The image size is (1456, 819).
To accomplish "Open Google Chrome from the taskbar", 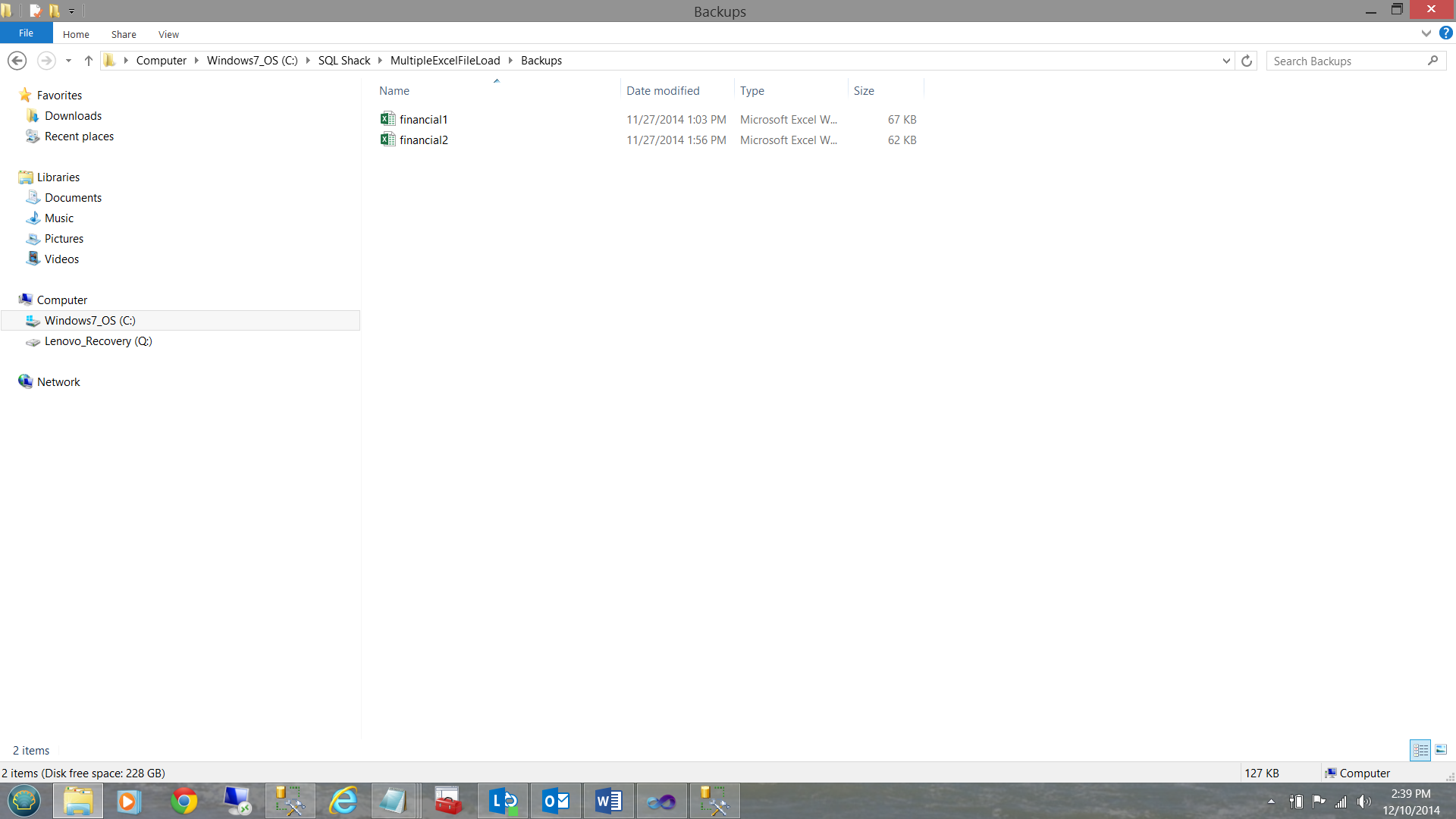I will [x=184, y=801].
